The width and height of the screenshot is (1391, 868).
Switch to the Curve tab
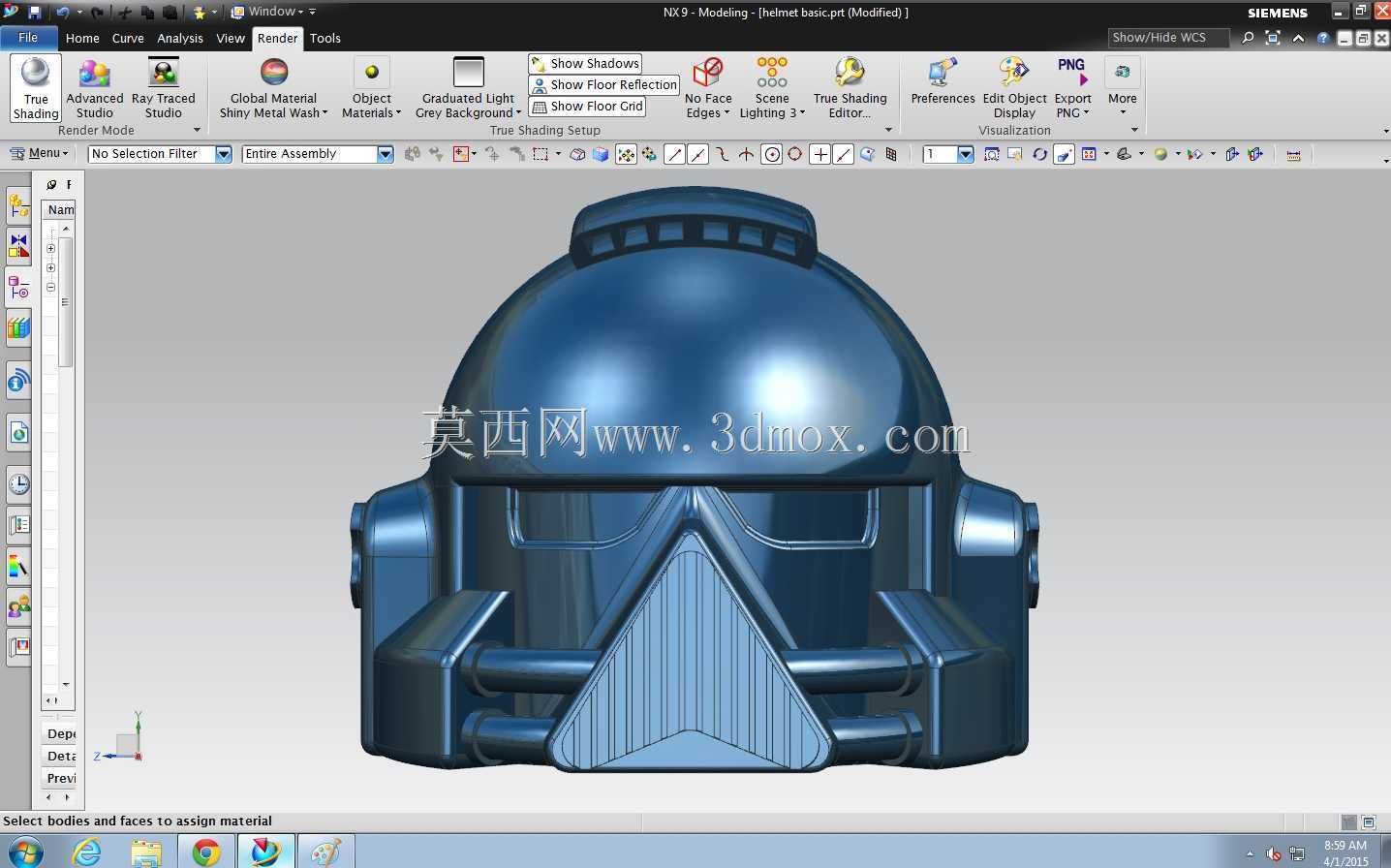point(128,38)
